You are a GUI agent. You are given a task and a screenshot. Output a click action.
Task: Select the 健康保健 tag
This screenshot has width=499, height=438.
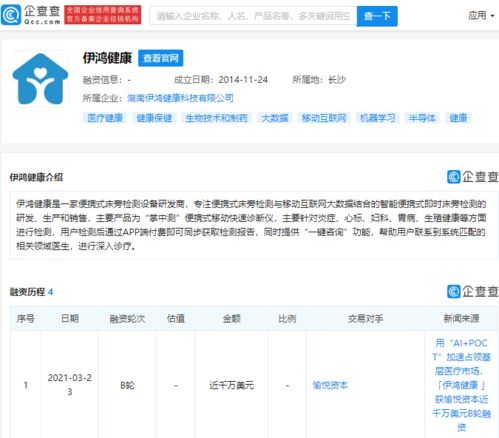pos(154,118)
